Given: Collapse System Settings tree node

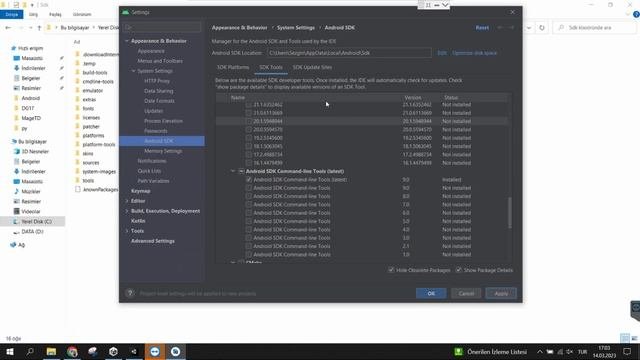Looking at the screenshot, I should (133, 71).
